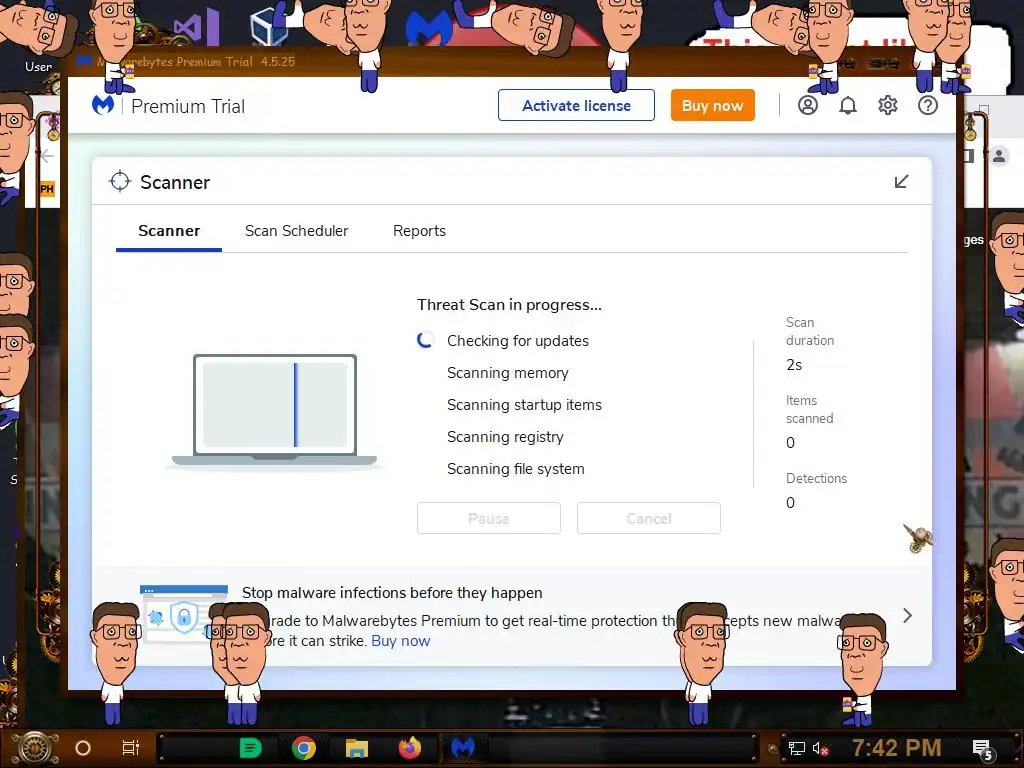Click Malwarebytes desktop shortcut icon
1024x768 pixels.
[428, 29]
